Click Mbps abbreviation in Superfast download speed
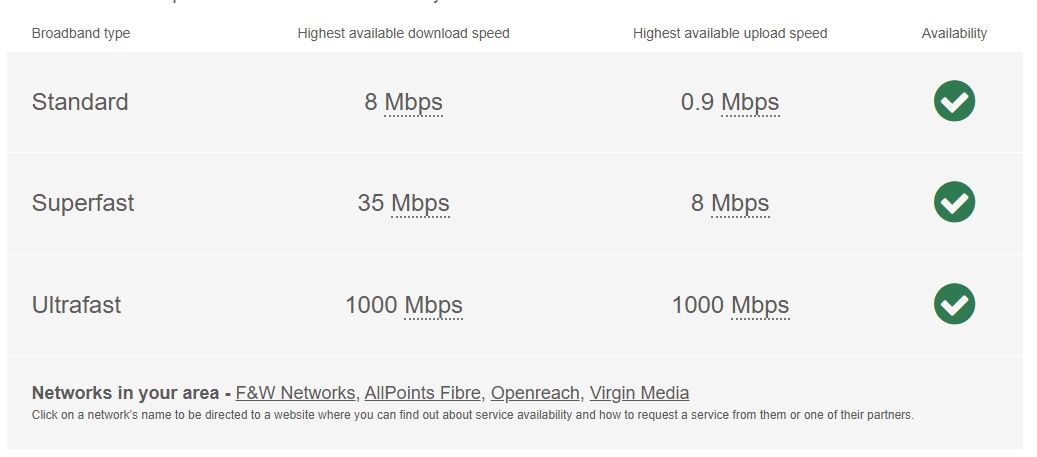This screenshot has height=457, width=1037. (x=420, y=203)
